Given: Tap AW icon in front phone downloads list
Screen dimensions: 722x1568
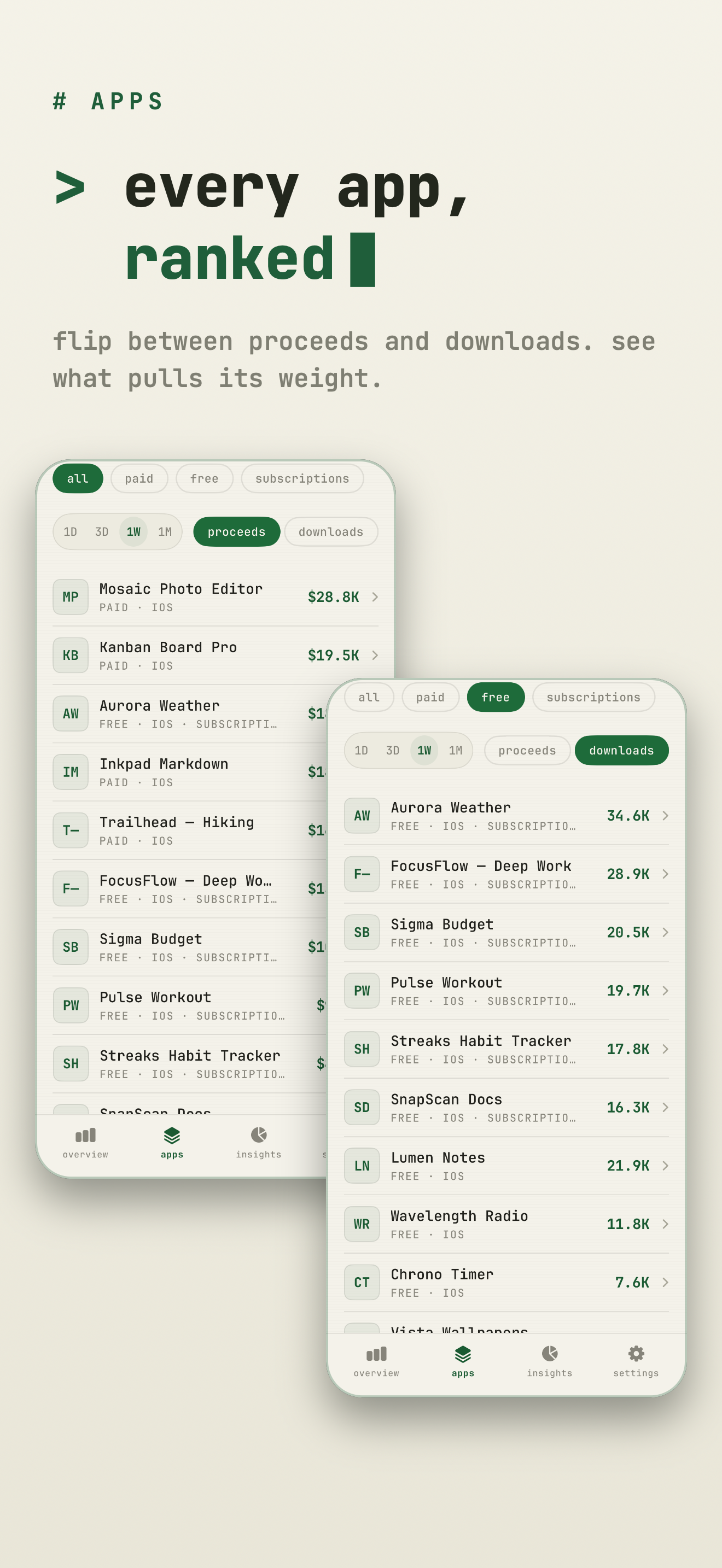Looking at the screenshot, I should 362,816.
